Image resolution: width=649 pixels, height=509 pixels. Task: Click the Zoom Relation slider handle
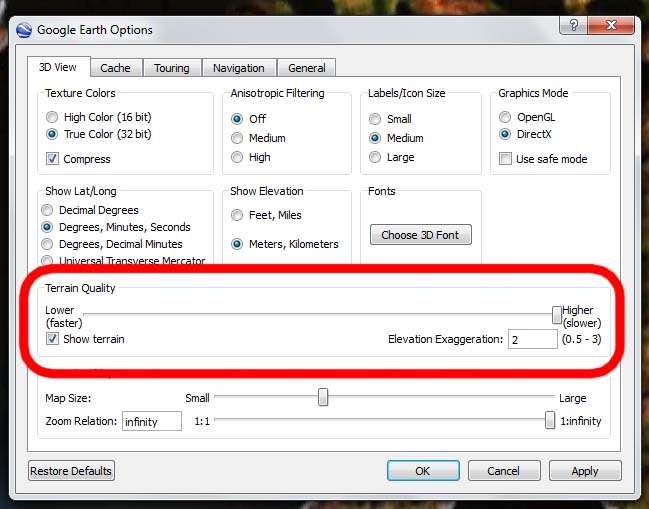point(550,420)
